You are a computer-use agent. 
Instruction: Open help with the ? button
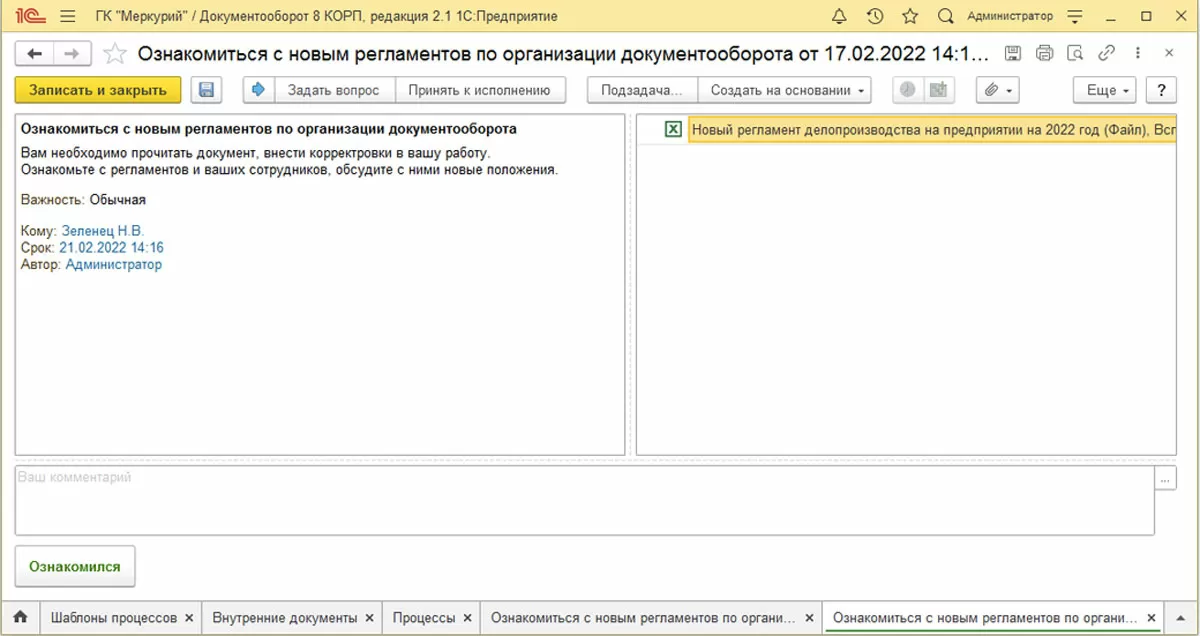[1161, 90]
